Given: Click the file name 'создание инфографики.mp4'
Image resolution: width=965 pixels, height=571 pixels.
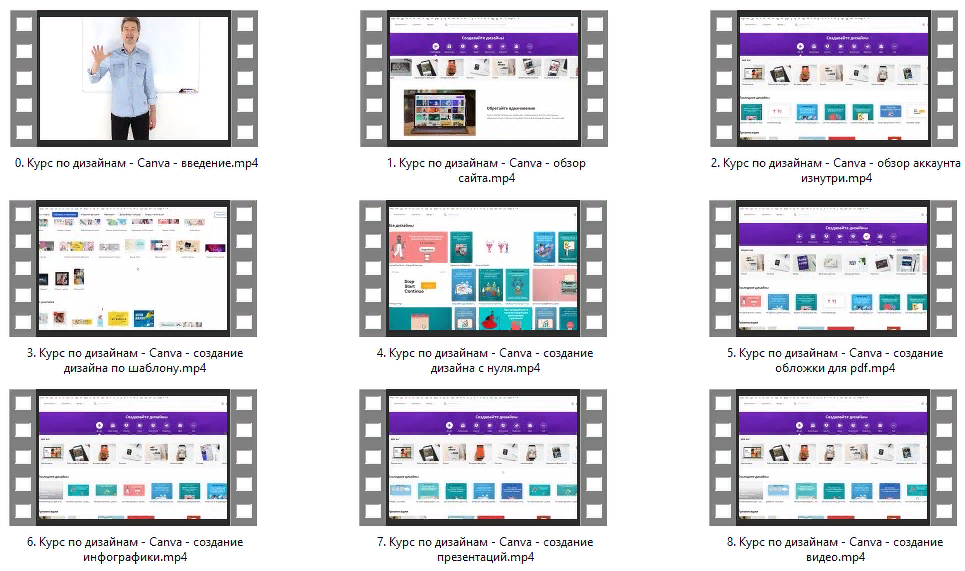Looking at the screenshot, I should click(x=133, y=549).
